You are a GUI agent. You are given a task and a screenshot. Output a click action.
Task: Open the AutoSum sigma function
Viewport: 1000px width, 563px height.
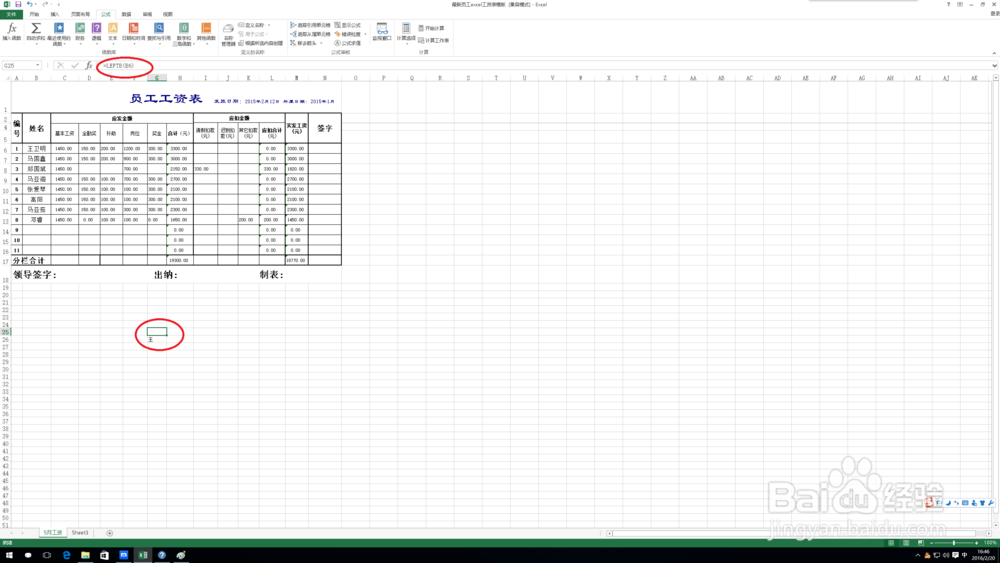pyautogui.click(x=36, y=32)
